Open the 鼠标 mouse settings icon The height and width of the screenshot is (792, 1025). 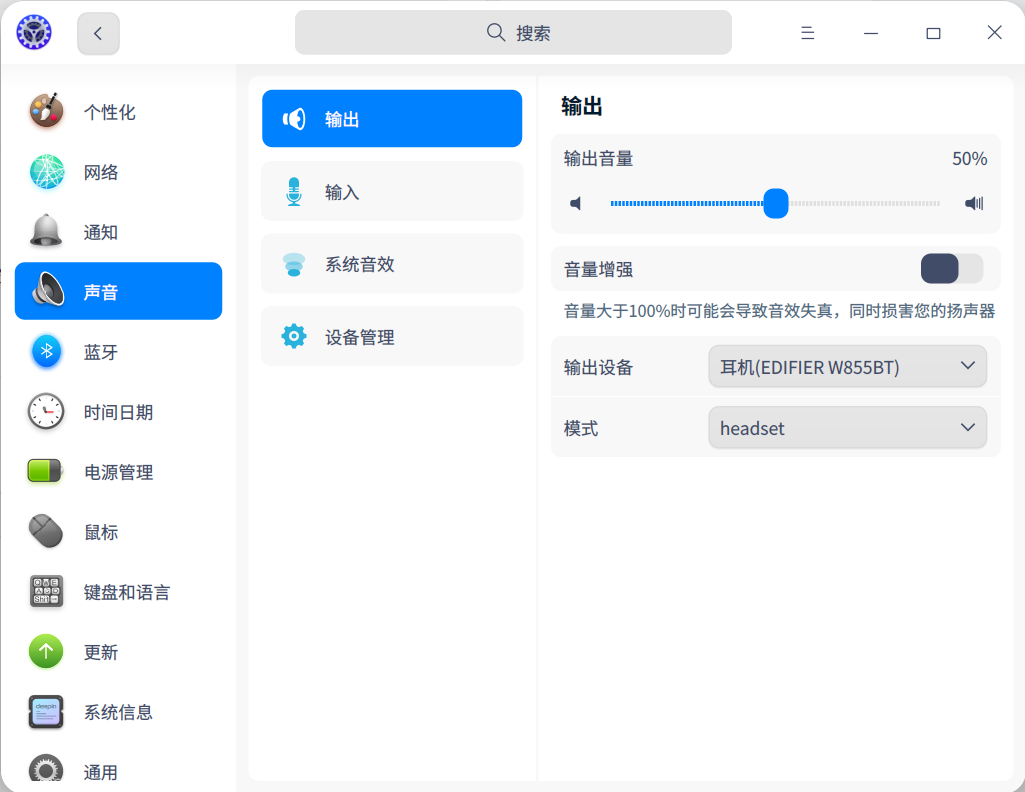(45, 531)
